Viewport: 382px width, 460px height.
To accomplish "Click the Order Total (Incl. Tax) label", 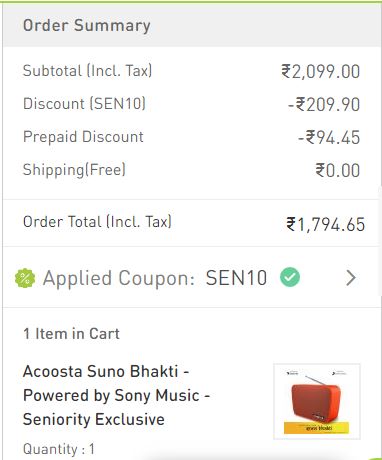I will pyautogui.click(x=97, y=222).
